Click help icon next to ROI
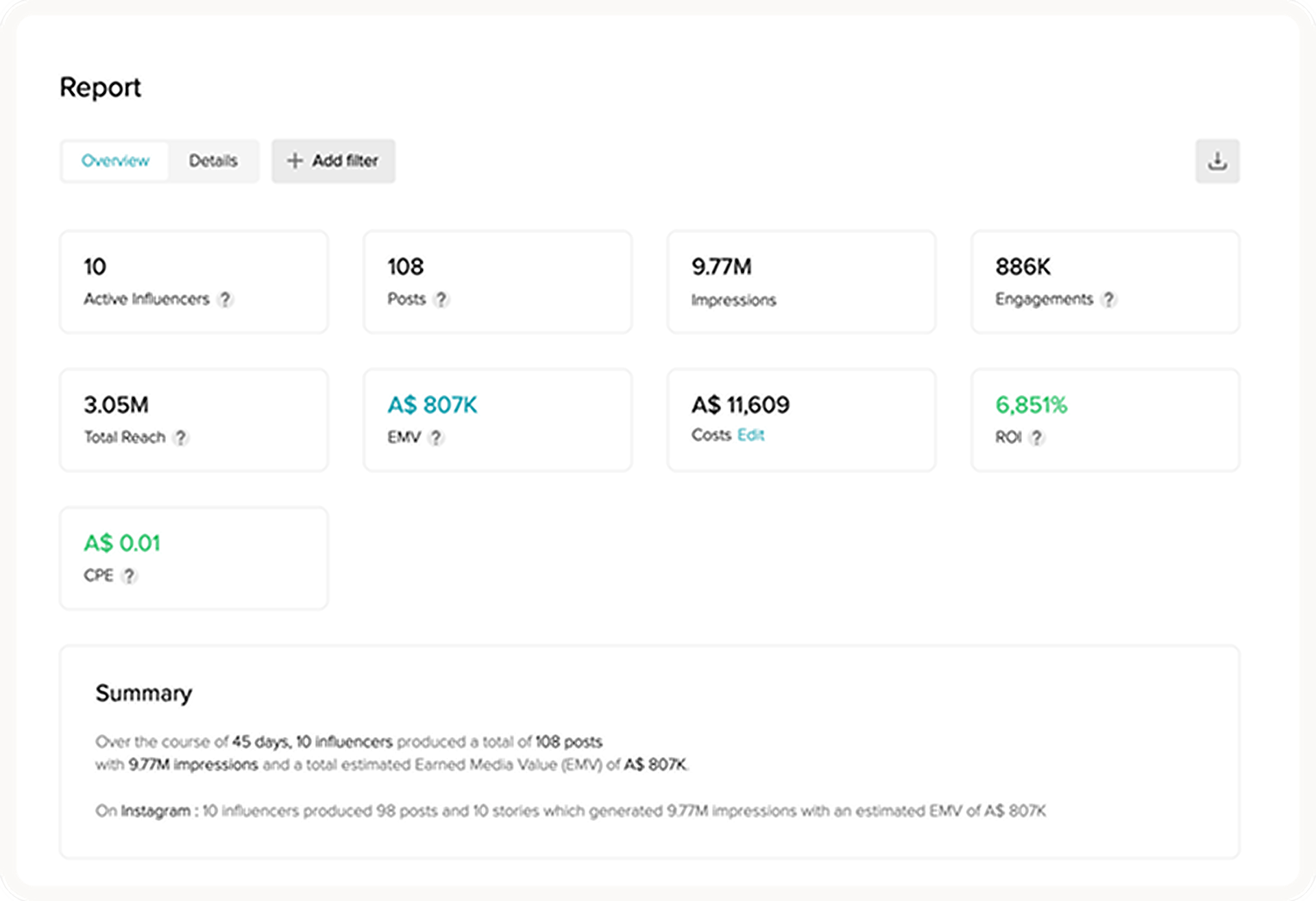1316x901 pixels. tap(1036, 437)
